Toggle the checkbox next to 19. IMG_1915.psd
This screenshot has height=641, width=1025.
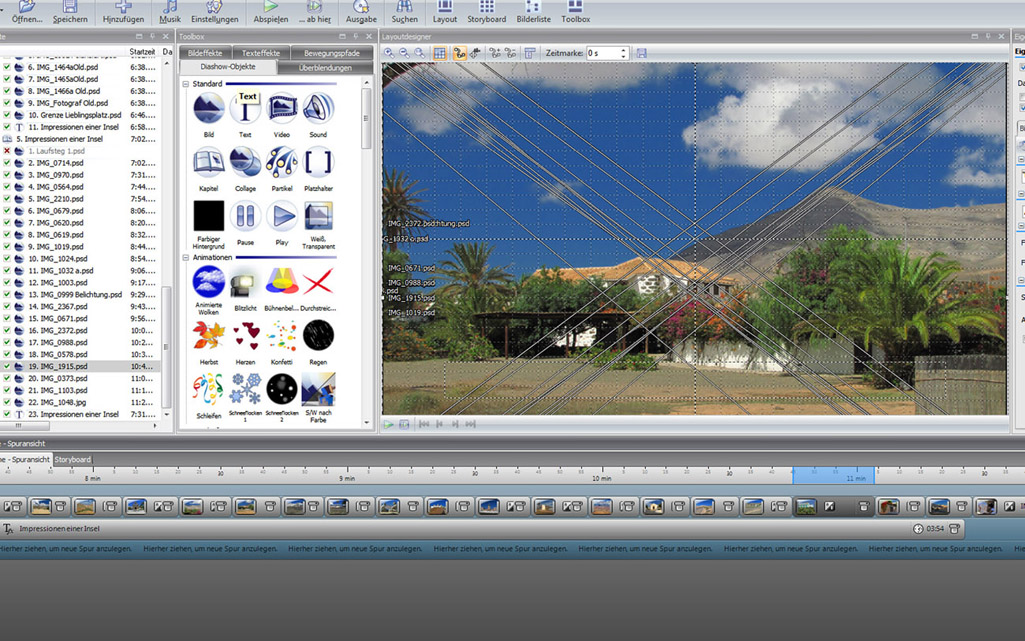(7, 367)
